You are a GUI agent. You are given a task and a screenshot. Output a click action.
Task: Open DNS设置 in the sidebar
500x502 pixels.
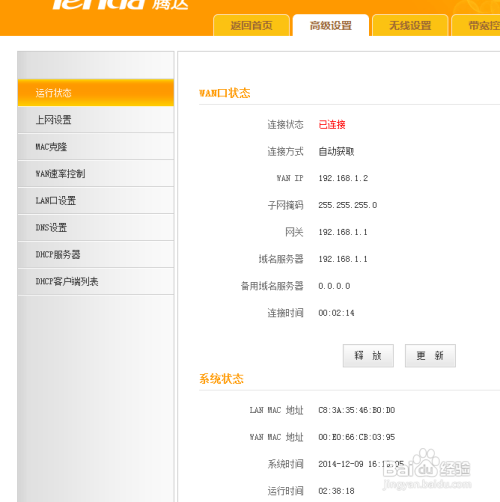point(96,228)
